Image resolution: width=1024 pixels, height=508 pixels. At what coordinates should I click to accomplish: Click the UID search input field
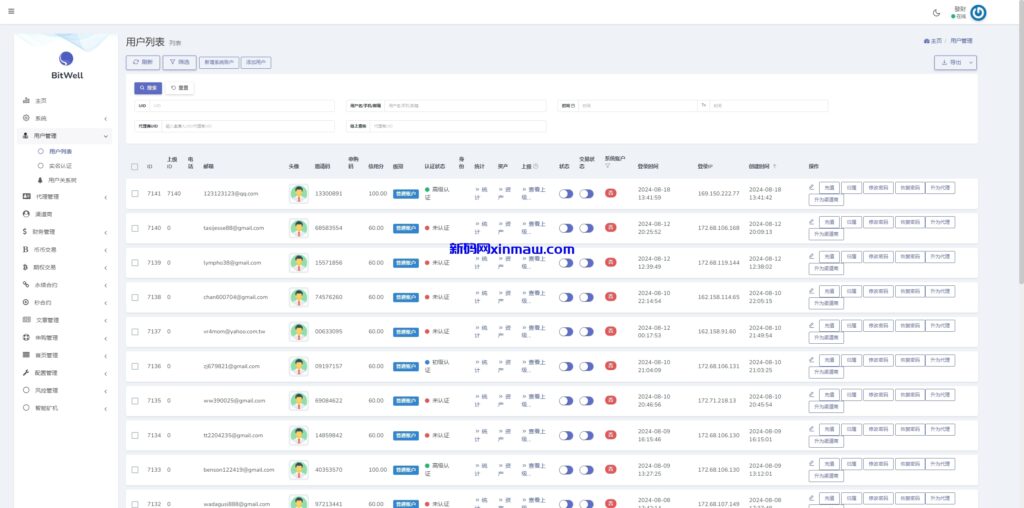240,105
